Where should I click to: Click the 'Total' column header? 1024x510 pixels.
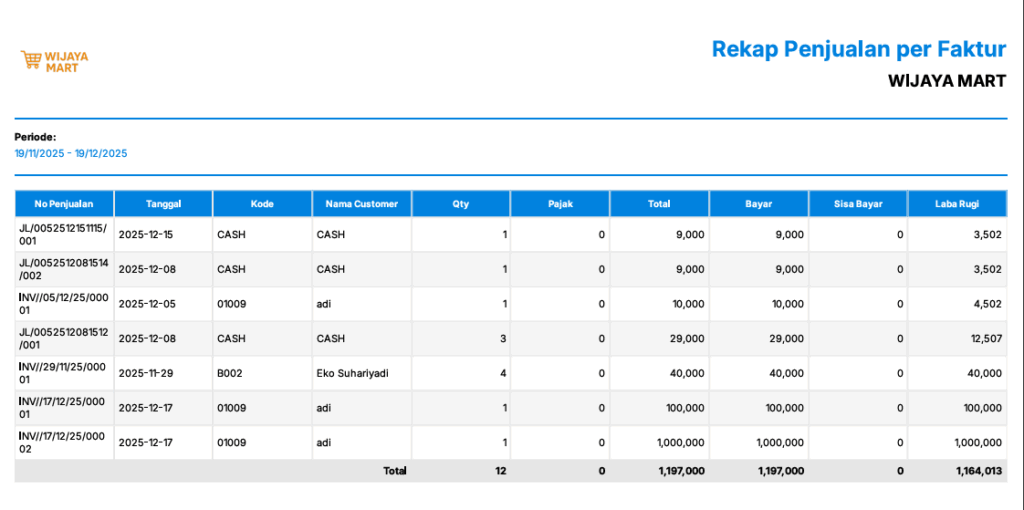coord(659,204)
